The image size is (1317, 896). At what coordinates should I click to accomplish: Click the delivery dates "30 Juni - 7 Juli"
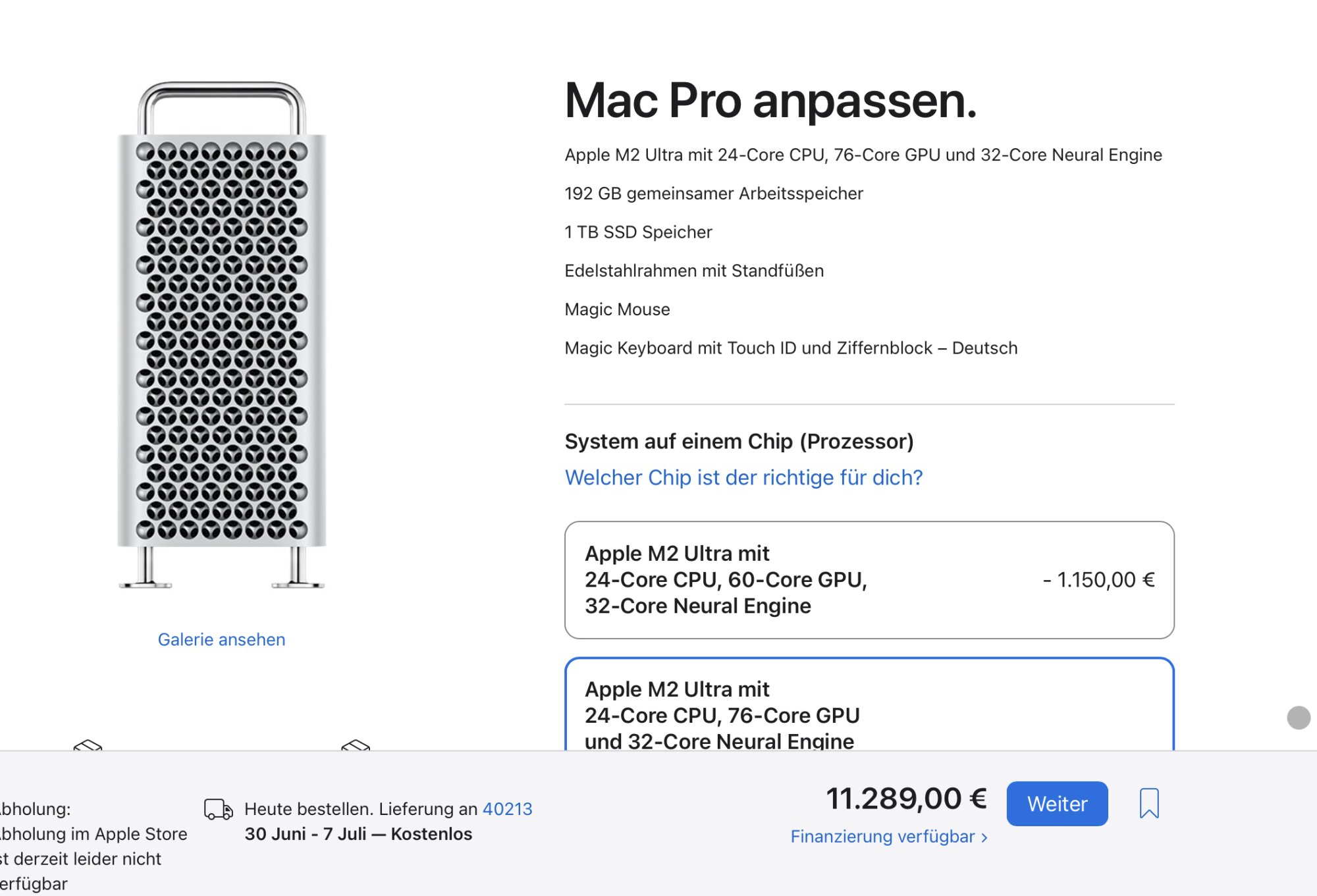(x=306, y=834)
